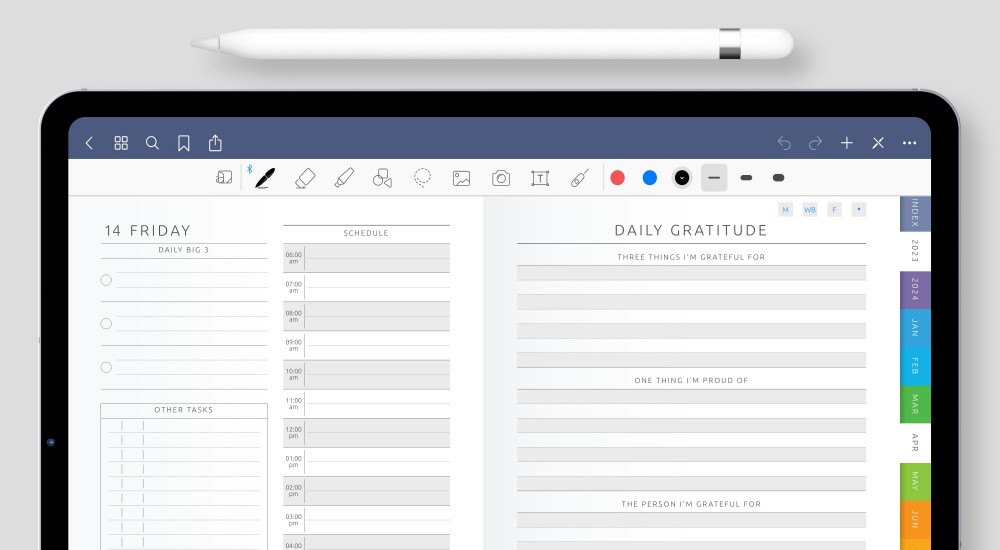Choose the black pen color swatch
The image size is (1000, 550).
(682, 178)
